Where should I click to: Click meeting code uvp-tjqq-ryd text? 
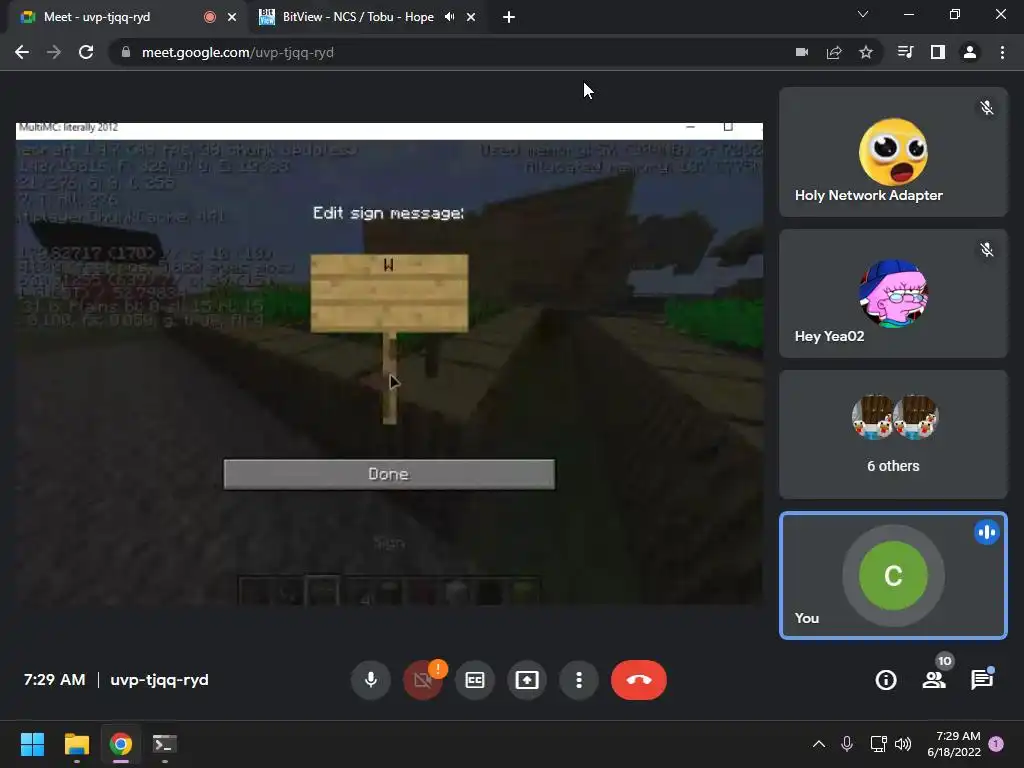pos(159,680)
